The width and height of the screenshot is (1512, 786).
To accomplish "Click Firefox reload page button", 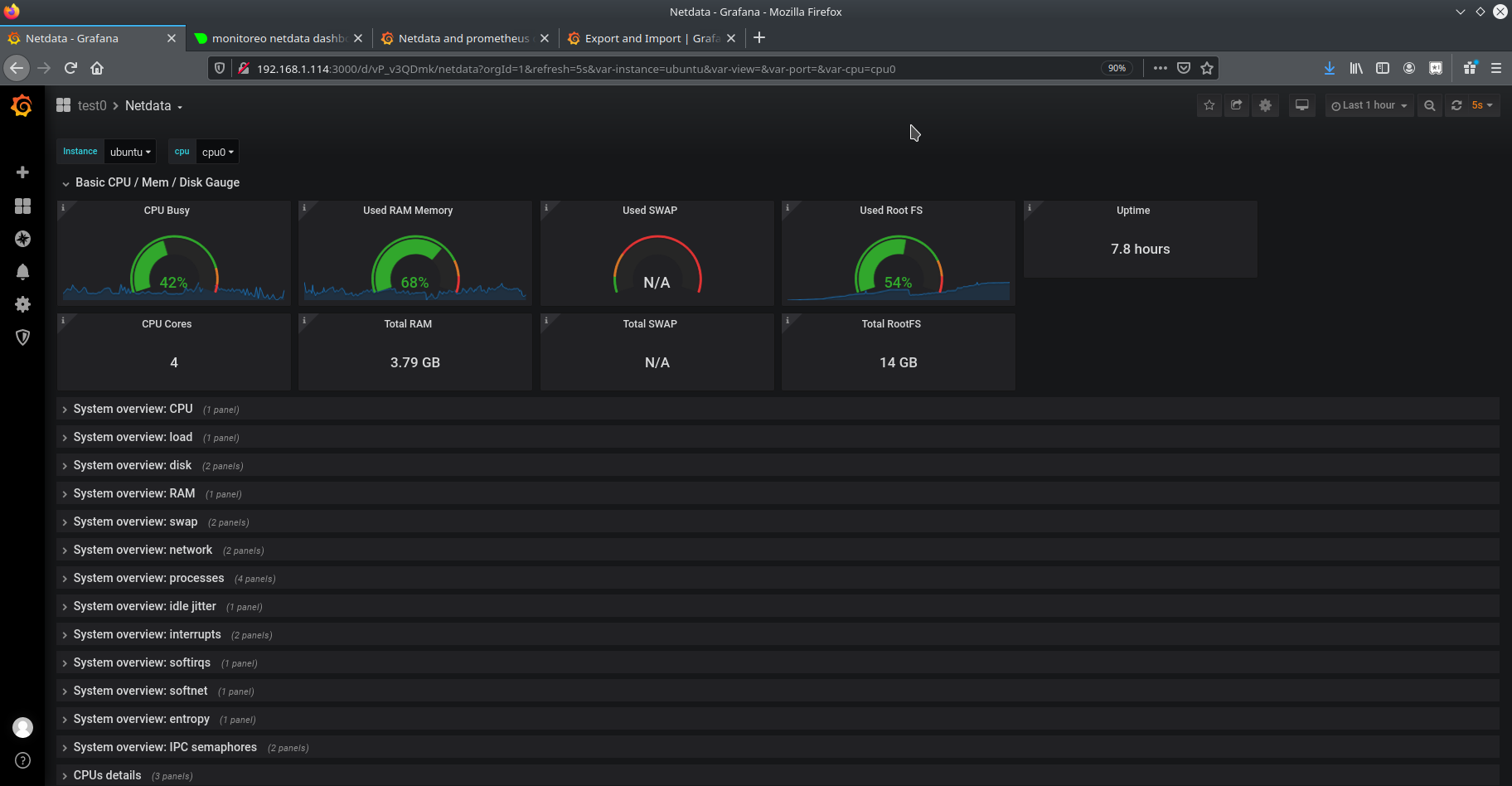I will [70, 68].
